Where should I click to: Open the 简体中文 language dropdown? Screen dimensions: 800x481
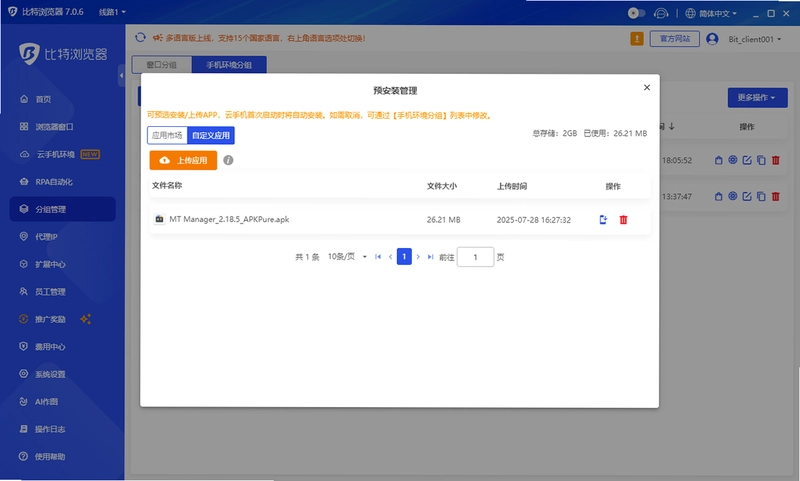[717, 13]
